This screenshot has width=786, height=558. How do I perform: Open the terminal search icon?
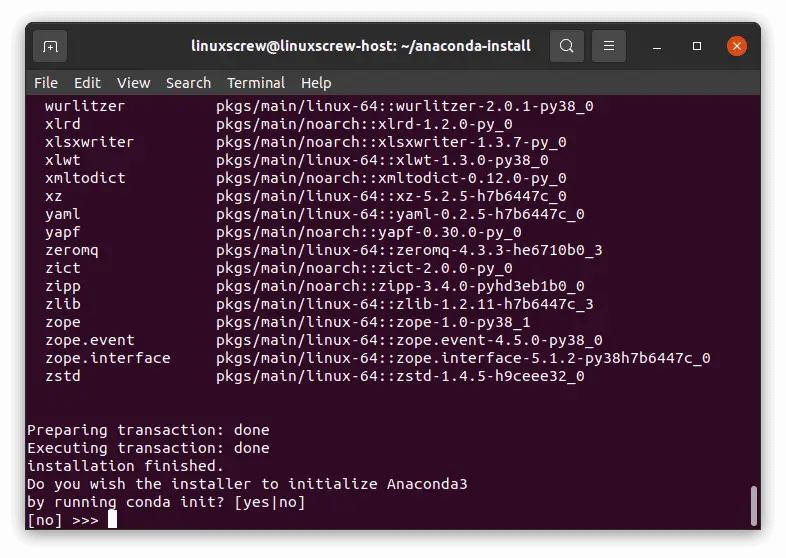pos(566,46)
